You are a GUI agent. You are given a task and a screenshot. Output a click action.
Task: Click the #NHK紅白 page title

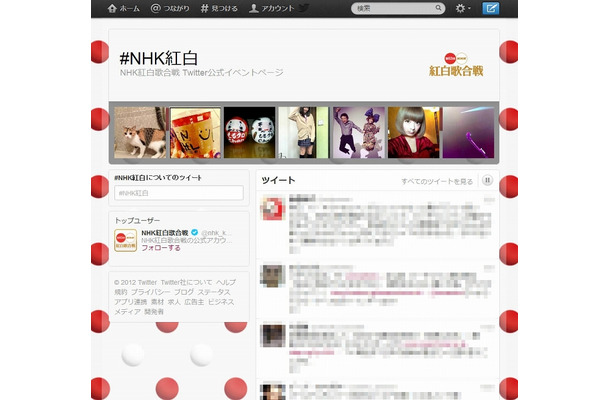[x=159, y=58]
